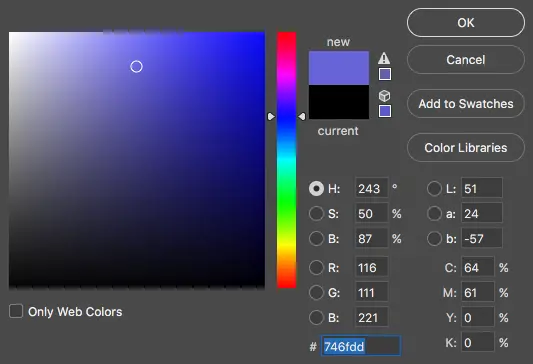The image size is (533, 364).
Task: Click the hue slider's left arrow handle
Action: coord(271,117)
